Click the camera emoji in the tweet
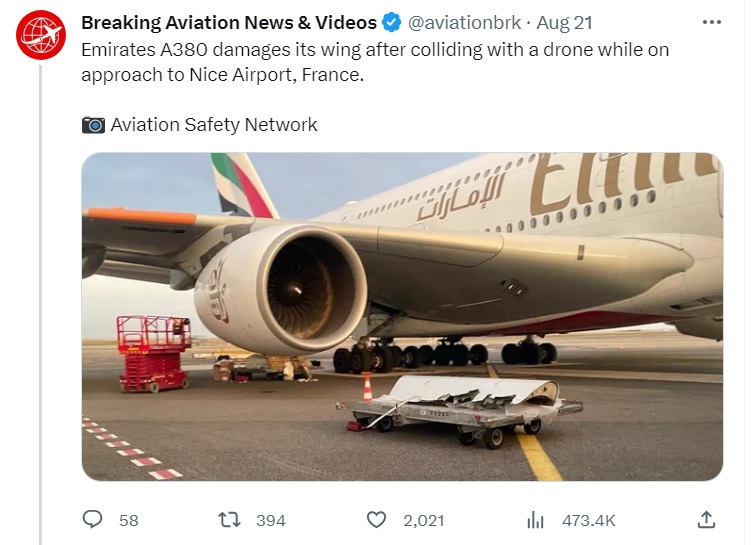The width and height of the screenshot is (754, 545). (x=93, y=125)
